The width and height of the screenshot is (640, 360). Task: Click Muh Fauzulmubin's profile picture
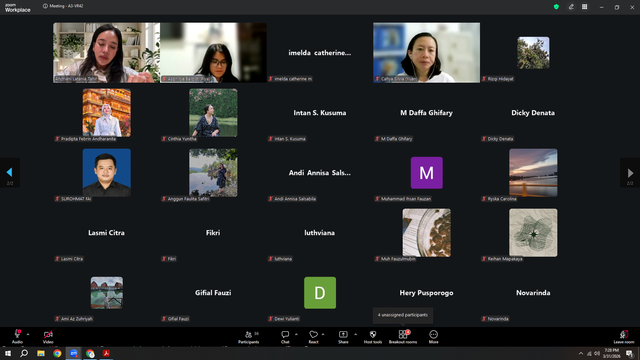coord(427,233)
